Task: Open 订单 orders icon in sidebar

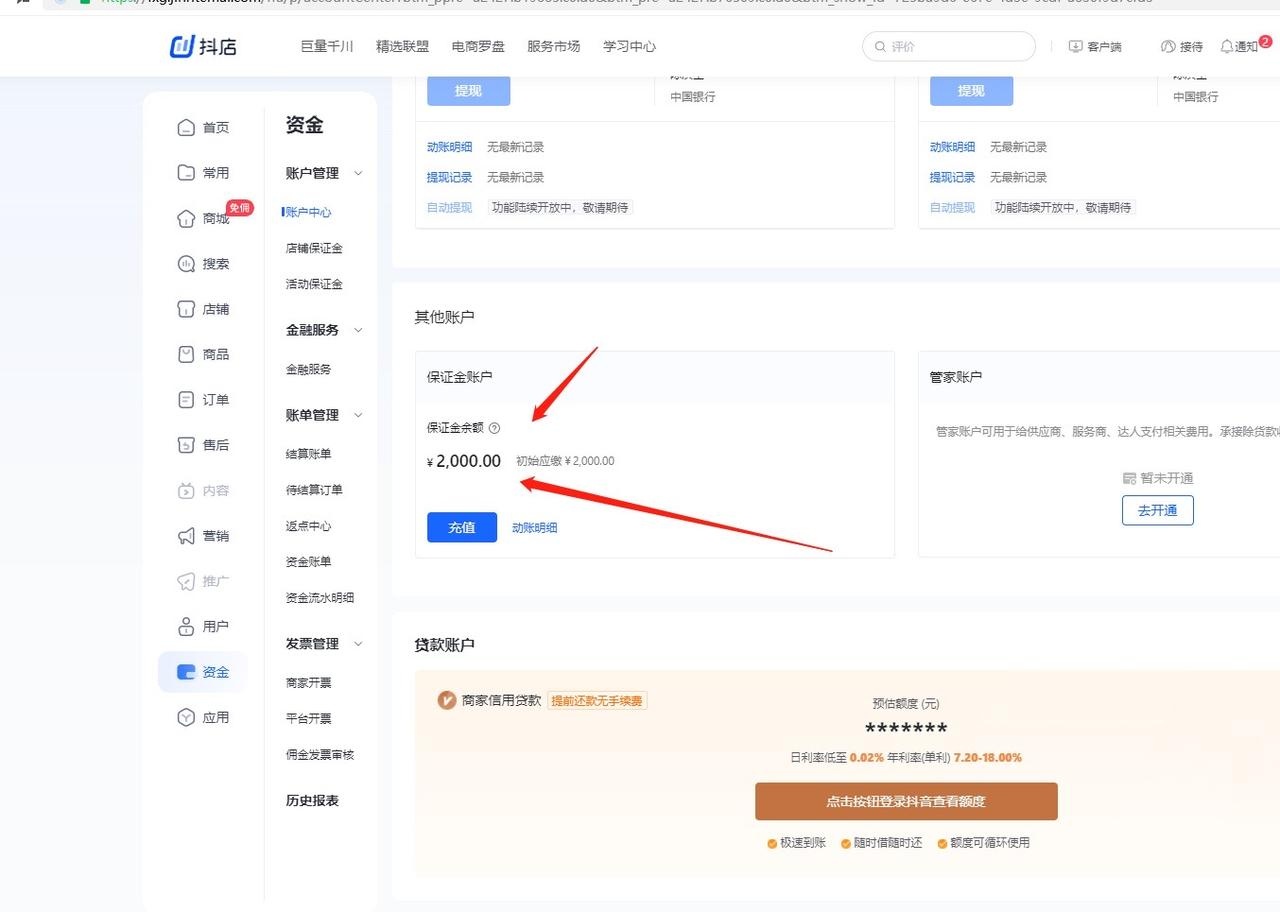Action: pos(186,400)
